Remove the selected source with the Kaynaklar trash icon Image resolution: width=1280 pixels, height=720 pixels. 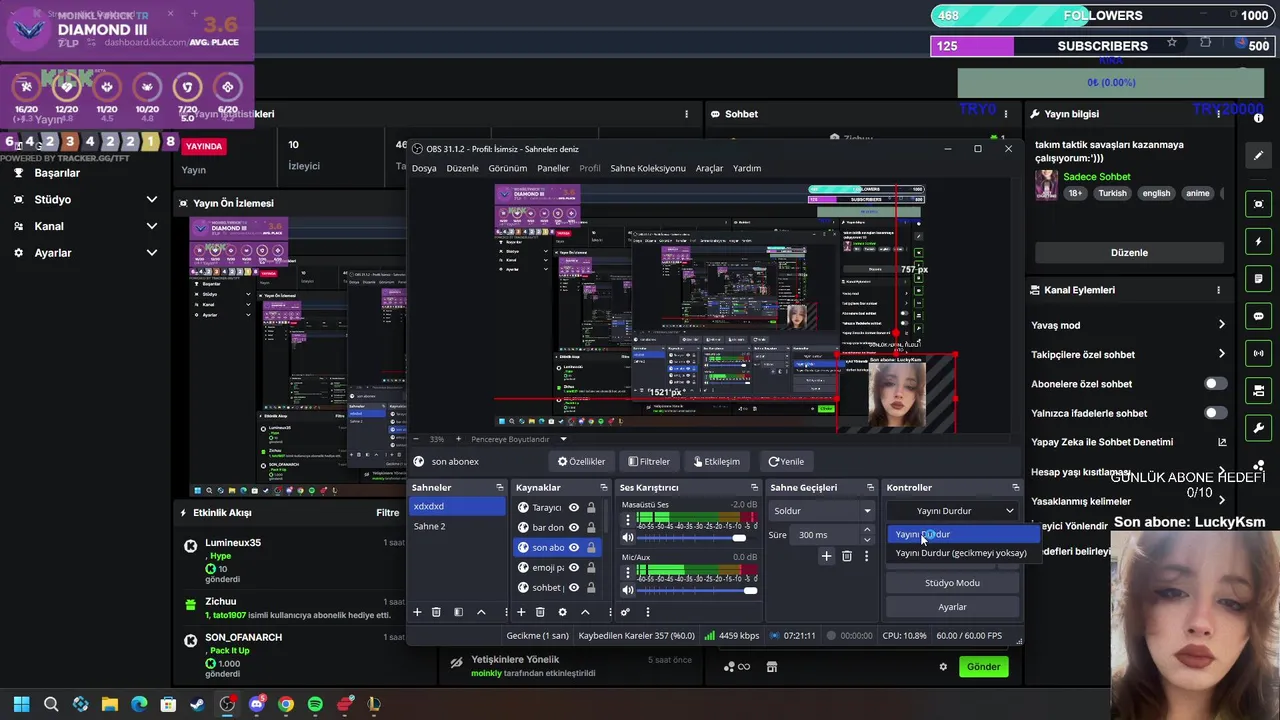click(540, 612)
